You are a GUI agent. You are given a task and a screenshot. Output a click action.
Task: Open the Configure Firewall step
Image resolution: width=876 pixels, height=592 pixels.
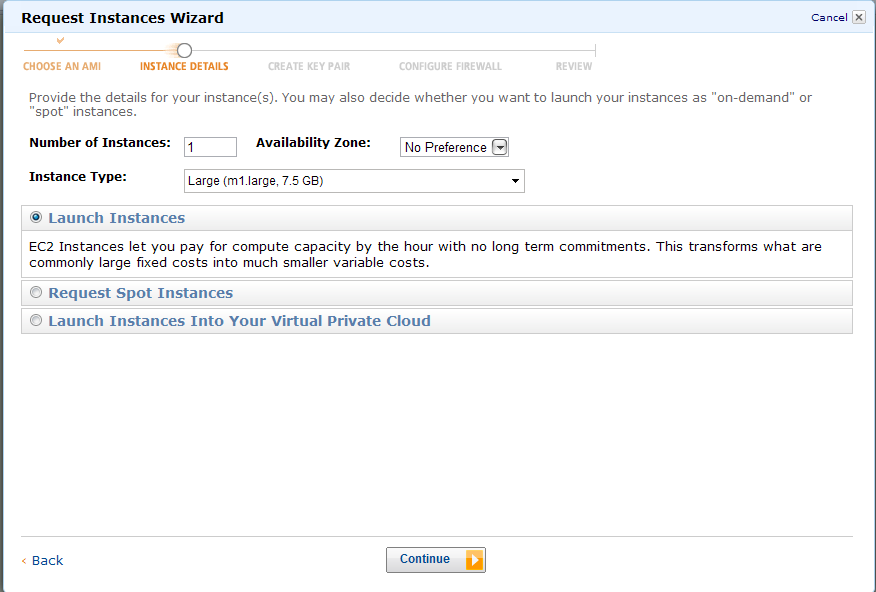click(450, 67)
